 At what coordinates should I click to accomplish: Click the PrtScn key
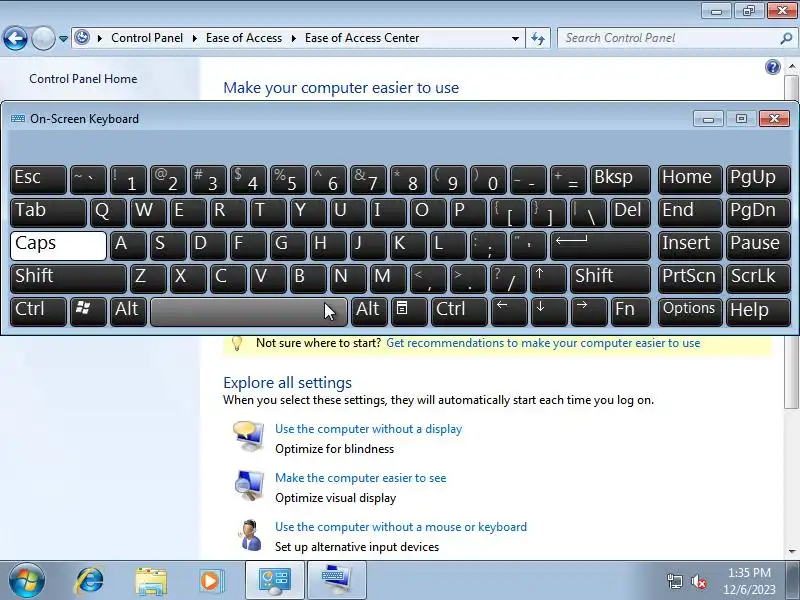pyautogui.click(x=690, y=279)
